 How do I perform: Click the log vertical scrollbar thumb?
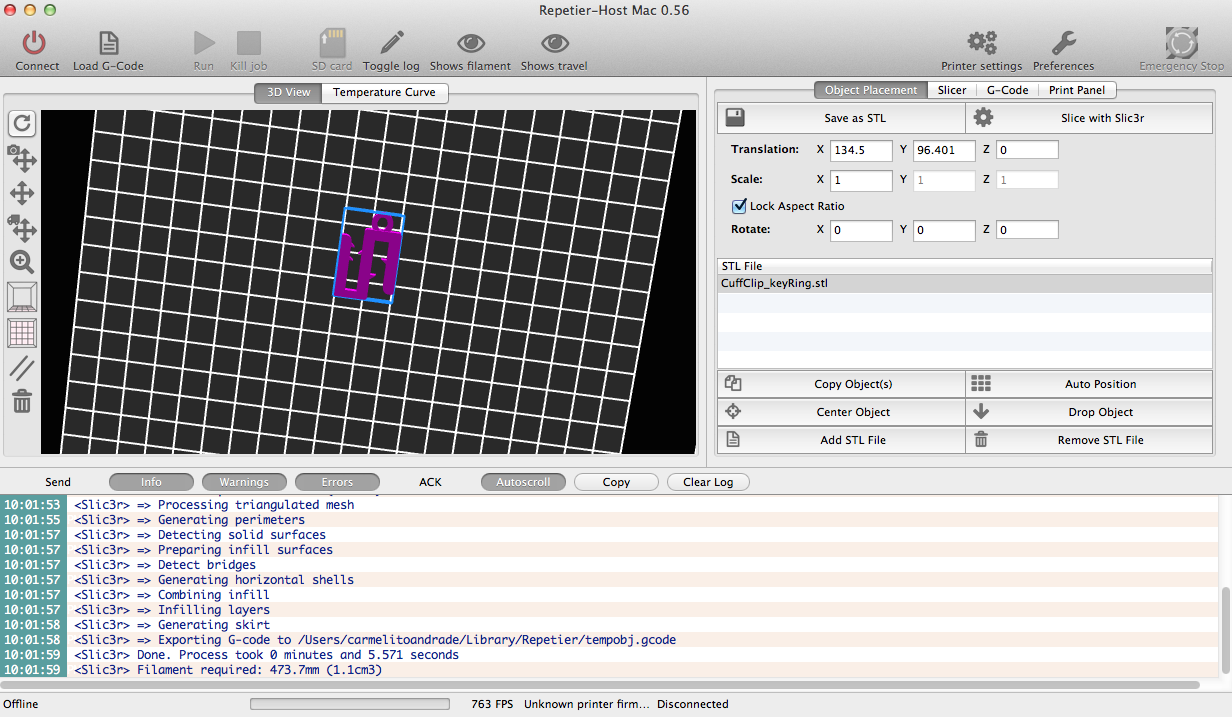pyautogui.click(x=1225, y=630)
